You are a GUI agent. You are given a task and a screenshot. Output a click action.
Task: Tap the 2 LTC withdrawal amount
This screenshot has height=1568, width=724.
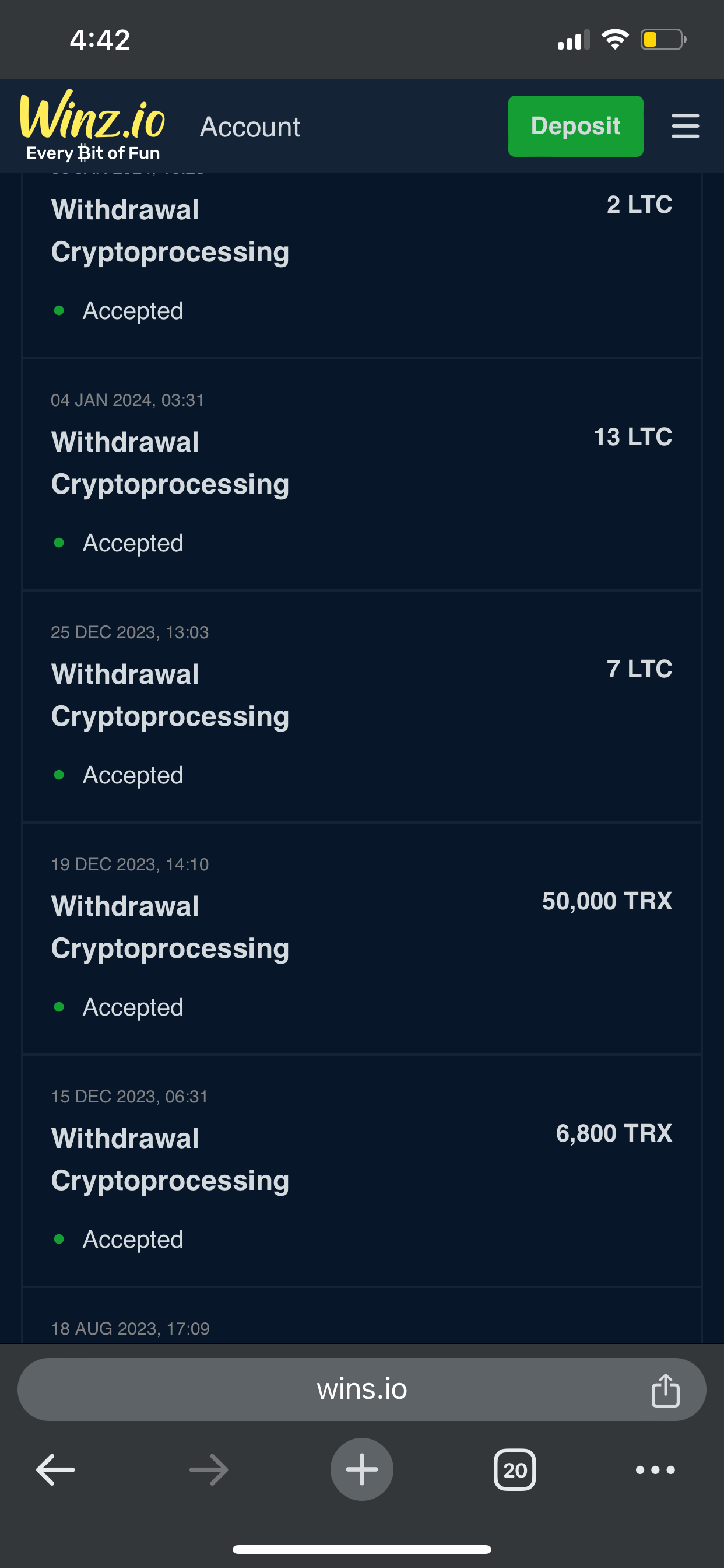639,205
